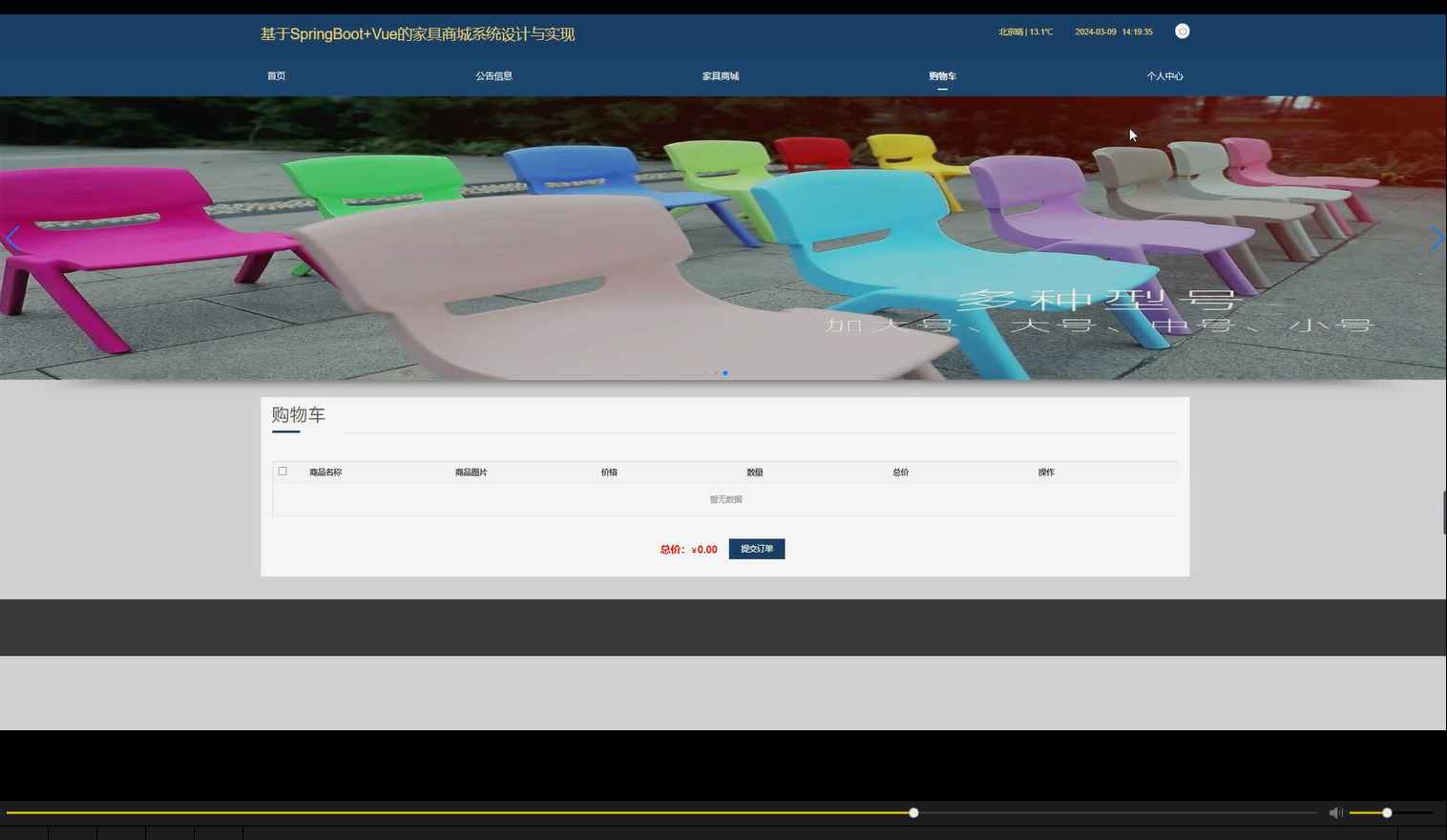The height and width of the screenshot is (840, 1447).
Task: Click the 暂无数据 empty table message
Action: pos(725,499)
